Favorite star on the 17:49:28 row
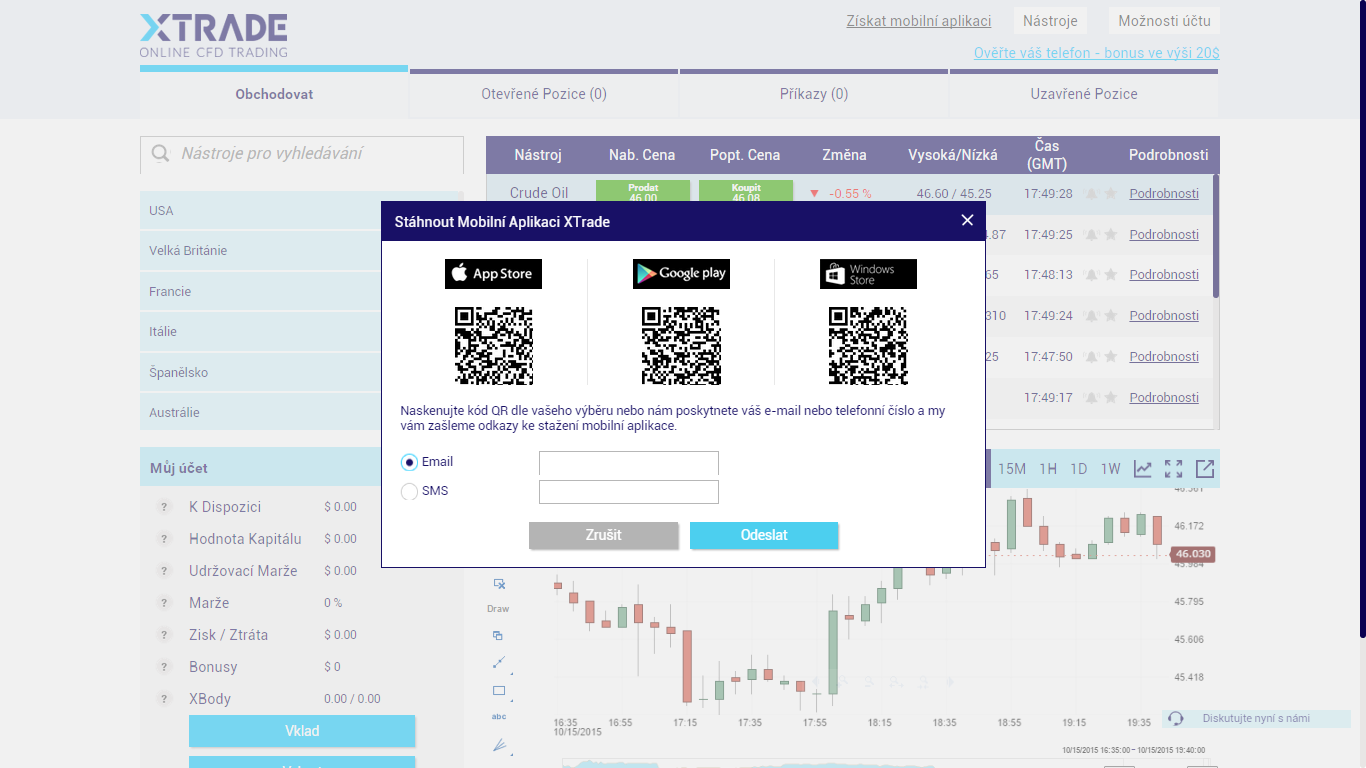 click(x=1110, y=194)
